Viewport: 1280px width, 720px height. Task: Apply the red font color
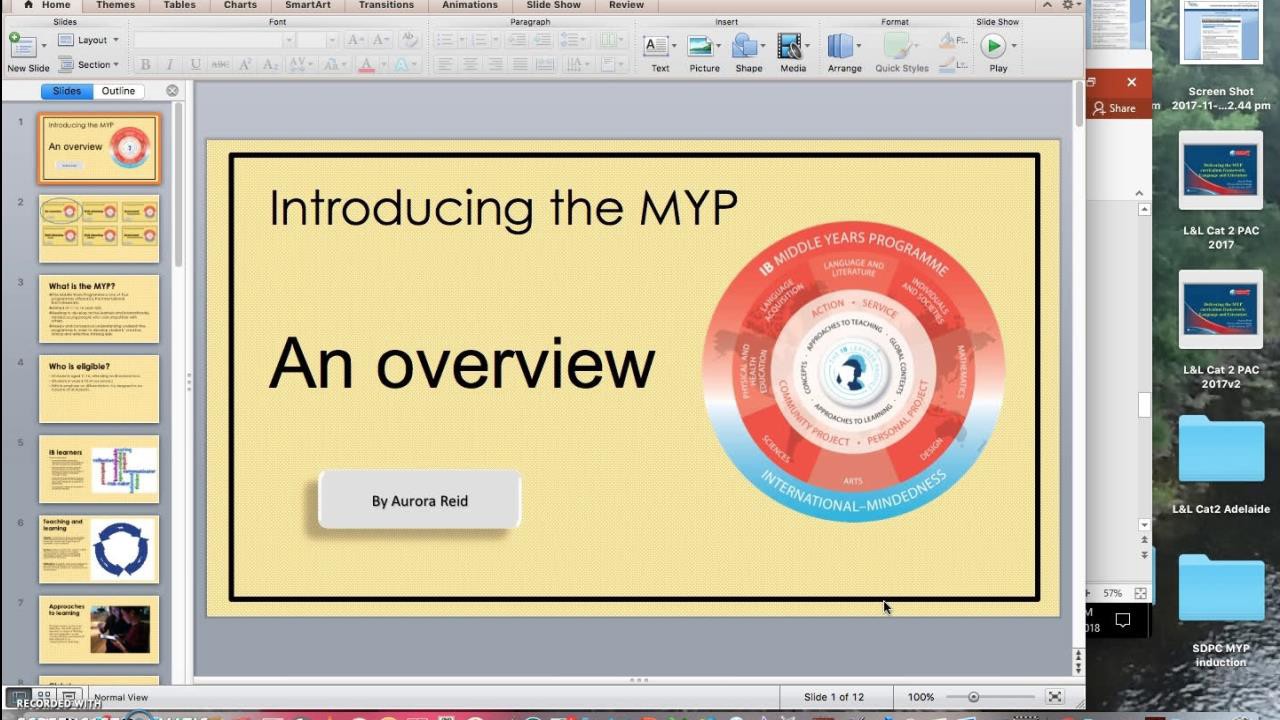pyautogui.click(x=366, y=65)
